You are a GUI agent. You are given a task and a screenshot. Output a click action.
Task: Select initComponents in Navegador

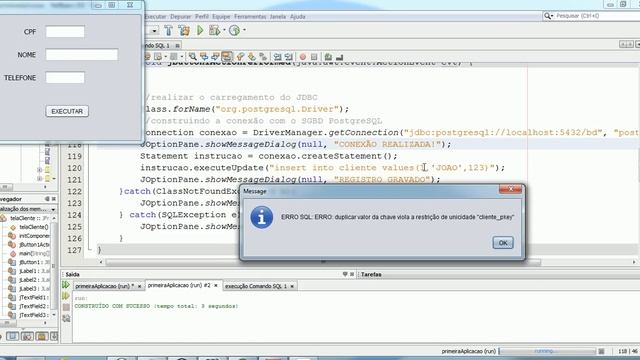coord(34,236)
